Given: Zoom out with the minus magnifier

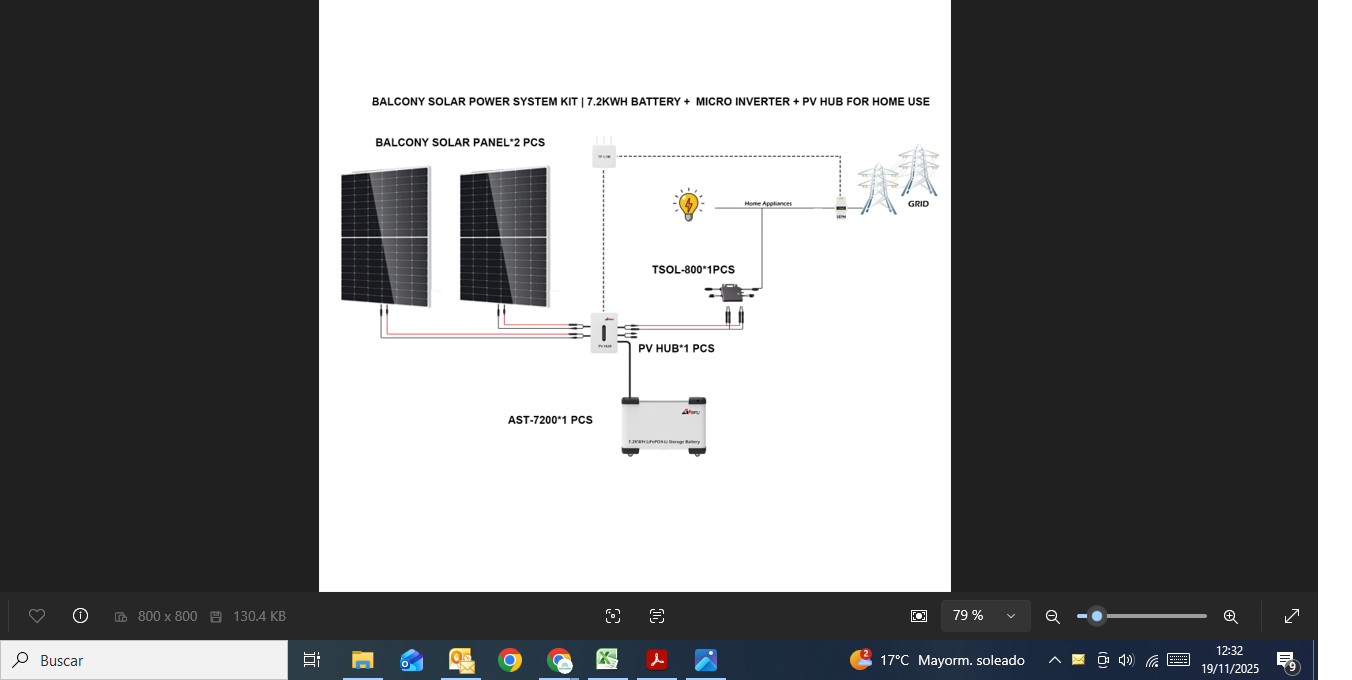Looking at the screenshot, I should [1052, 617].
